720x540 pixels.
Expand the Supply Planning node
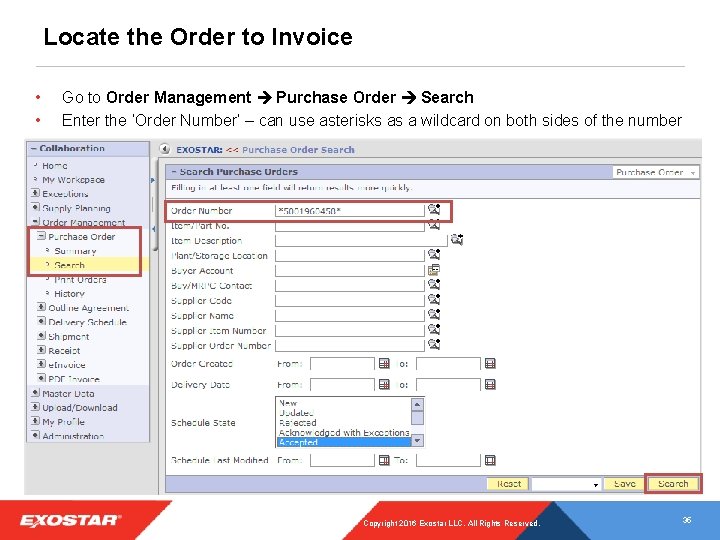click(35, 207)
